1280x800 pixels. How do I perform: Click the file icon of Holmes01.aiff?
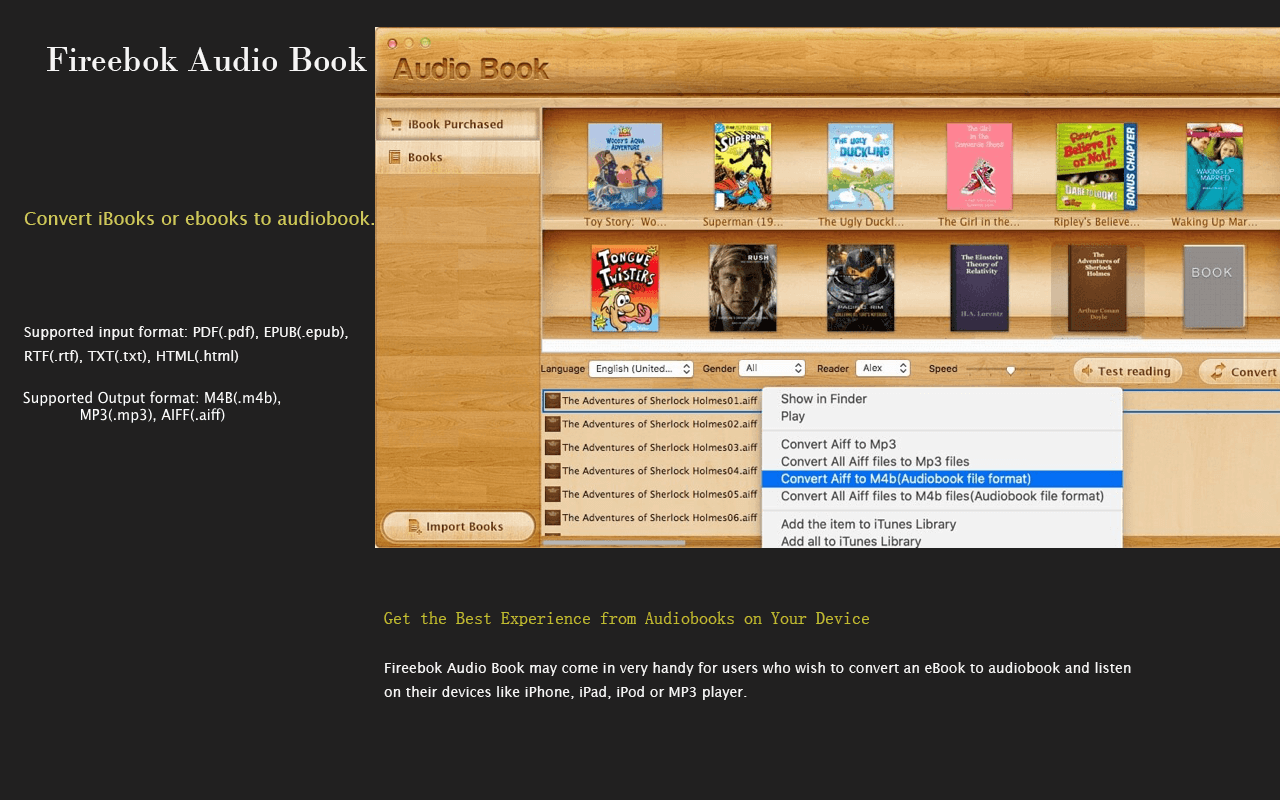[552, 401]
